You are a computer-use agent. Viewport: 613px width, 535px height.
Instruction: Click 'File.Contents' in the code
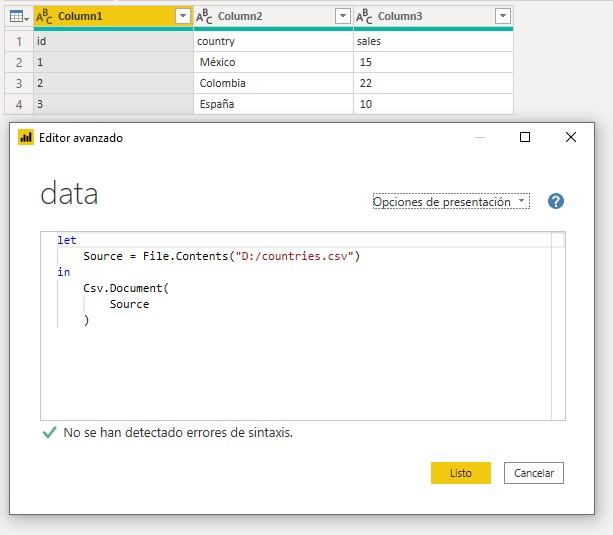click(x=185, y=256)
